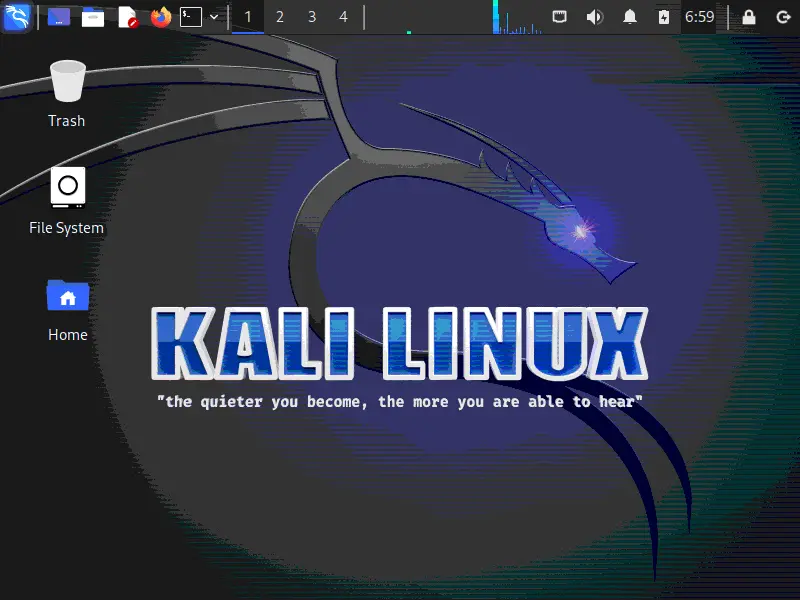This screenshot has height=600, width=800.
Task: Switch to workspace 3
Action: 312,17
